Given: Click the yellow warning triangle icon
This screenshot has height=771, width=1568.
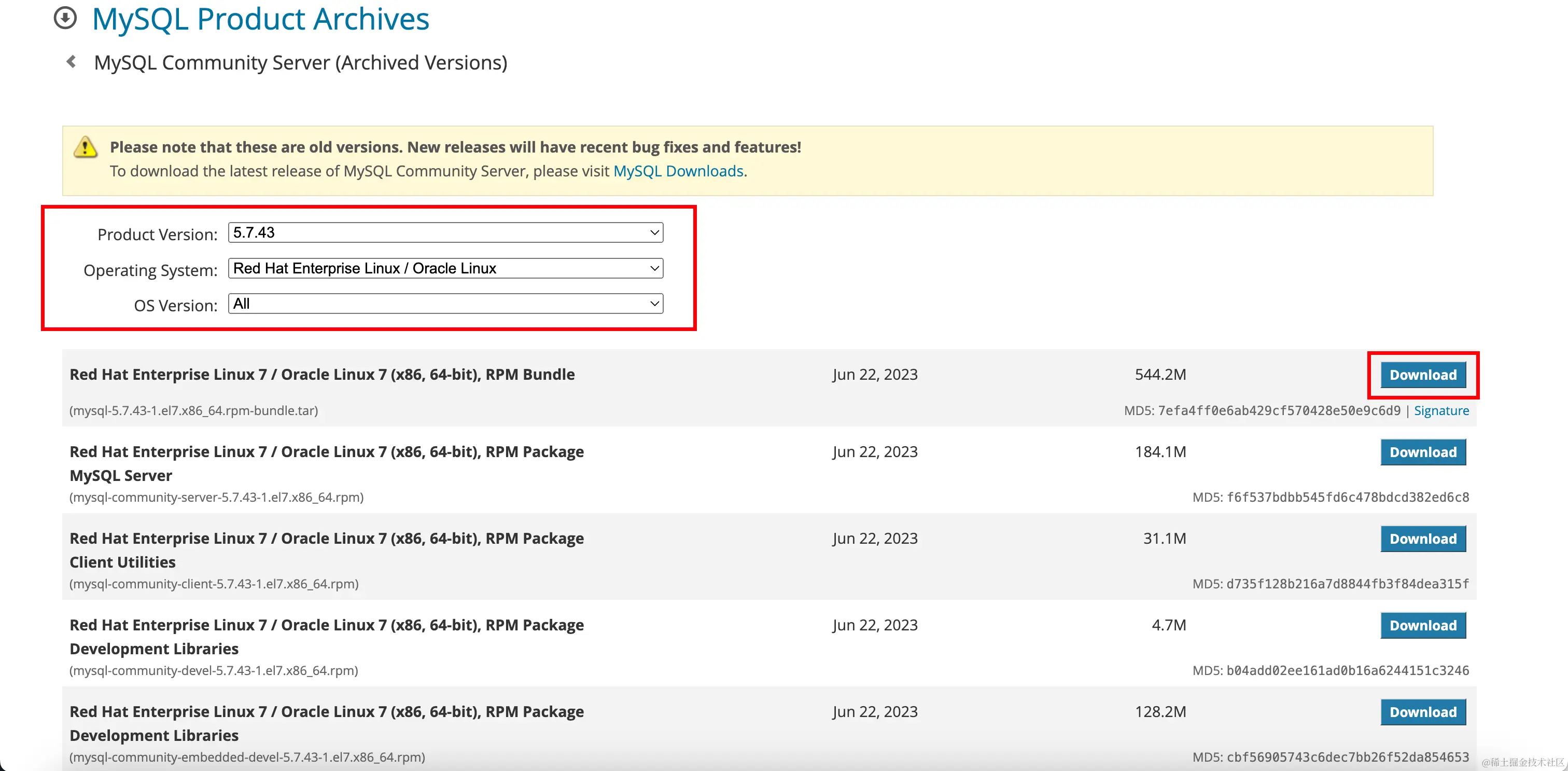Looking at the screenshot, I should point(85,147).
